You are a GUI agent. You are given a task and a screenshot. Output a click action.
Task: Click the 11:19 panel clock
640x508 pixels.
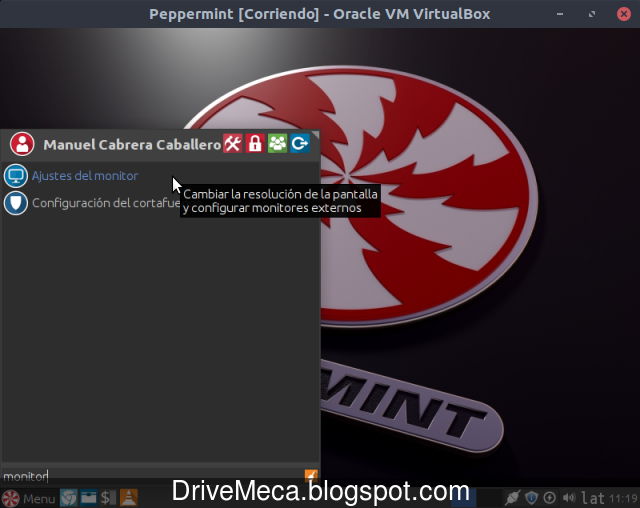pyautogui.click(x=623, y=498)
